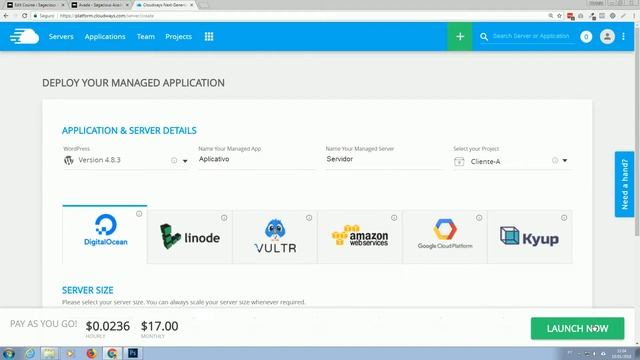Edit the Name Your Managed App field
640x360 pixels.
click(257, 159)
